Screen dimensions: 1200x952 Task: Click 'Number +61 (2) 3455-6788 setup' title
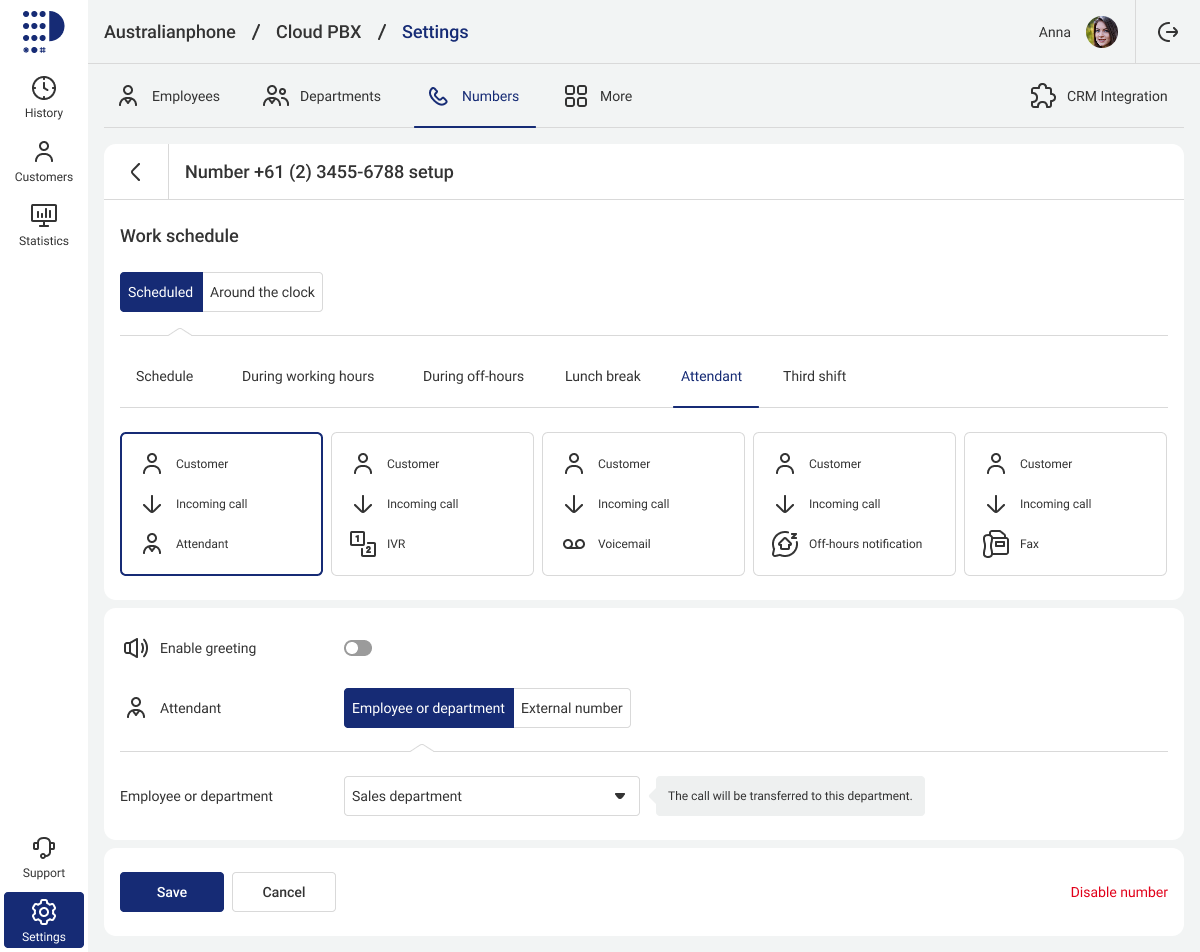pyautogui.click(x=319, y=172)
